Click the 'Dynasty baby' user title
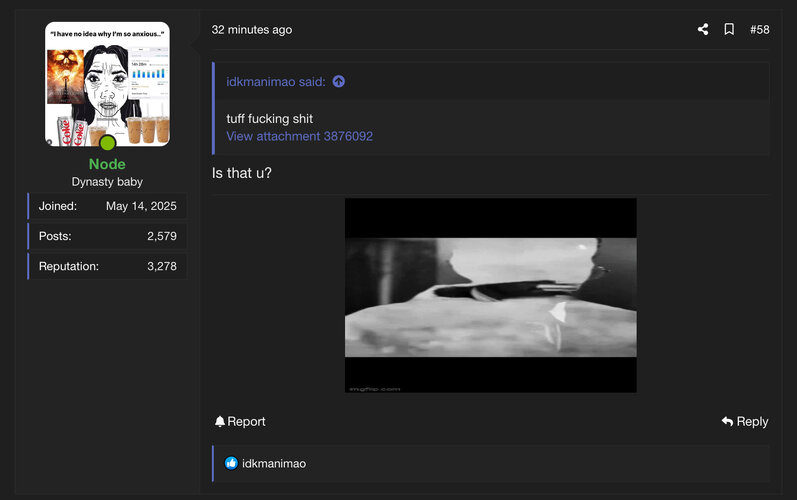Image resolution: width=797 pixels, height=500 pixels. pos(107,182)
